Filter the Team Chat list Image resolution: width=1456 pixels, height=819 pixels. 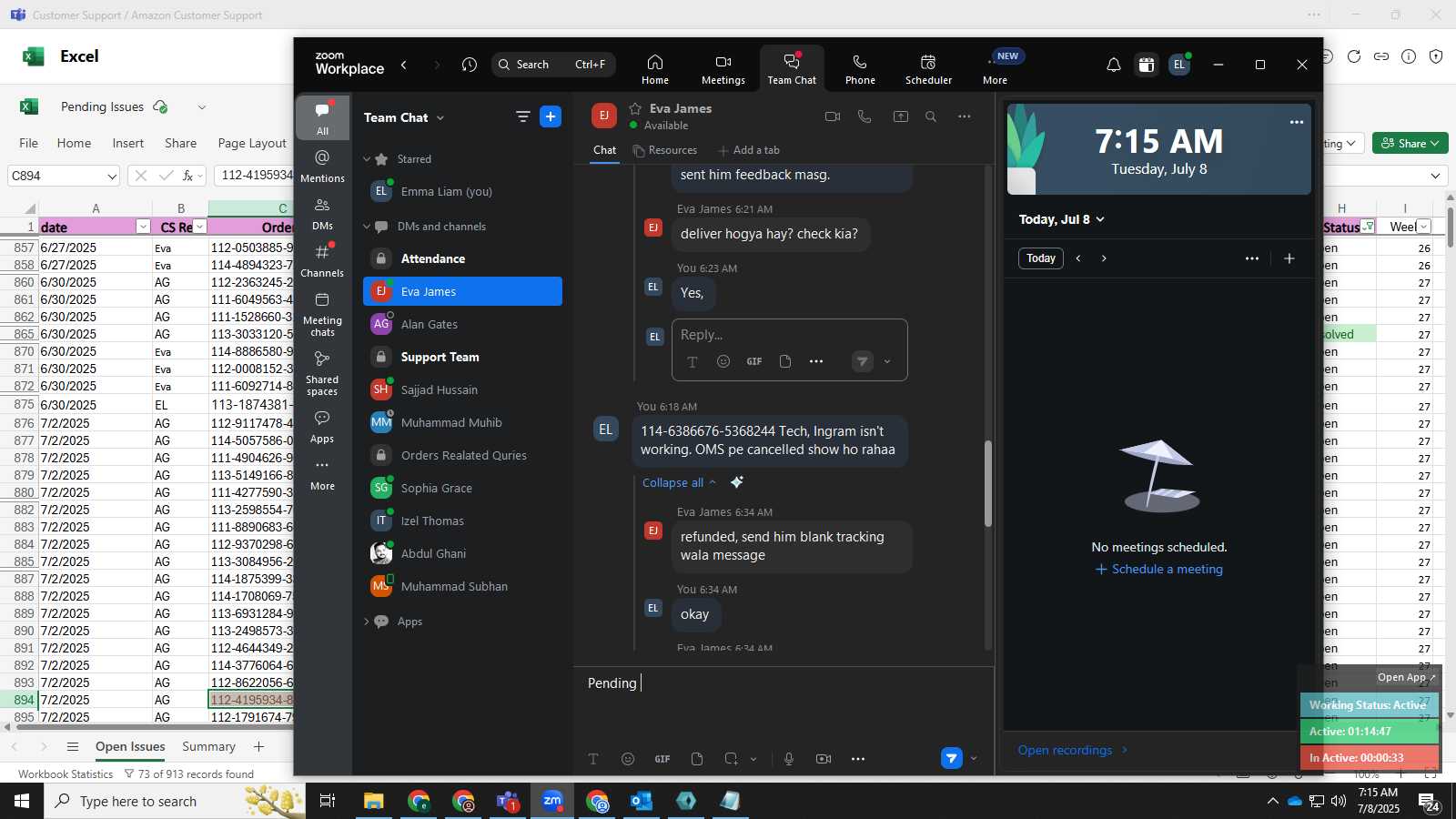point(522,116)
